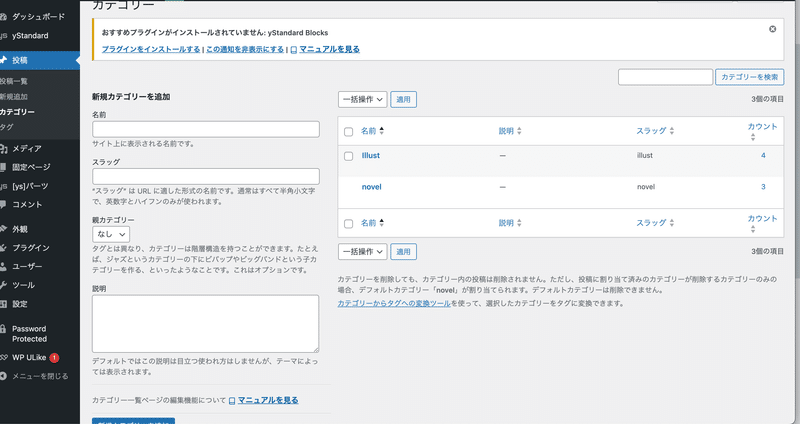Open the yStandard sidebar menu
This screenshot has height=424, width=800.
31,36
